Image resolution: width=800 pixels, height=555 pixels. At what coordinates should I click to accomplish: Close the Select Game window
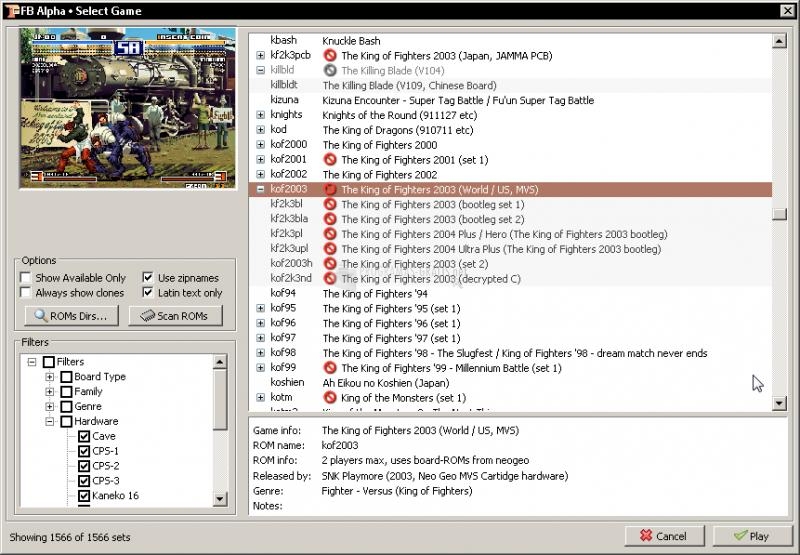[787, 11]
